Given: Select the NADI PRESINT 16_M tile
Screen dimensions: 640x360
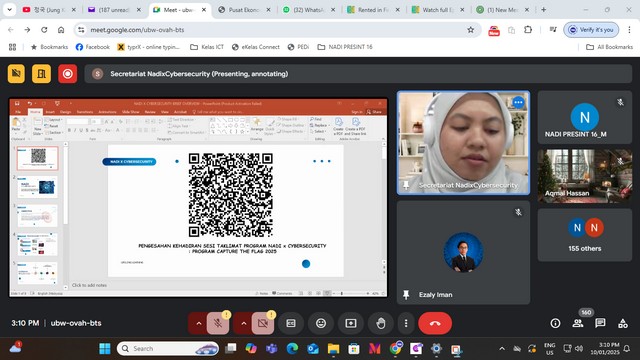Looking at the screenshot, I should point(584,117).
